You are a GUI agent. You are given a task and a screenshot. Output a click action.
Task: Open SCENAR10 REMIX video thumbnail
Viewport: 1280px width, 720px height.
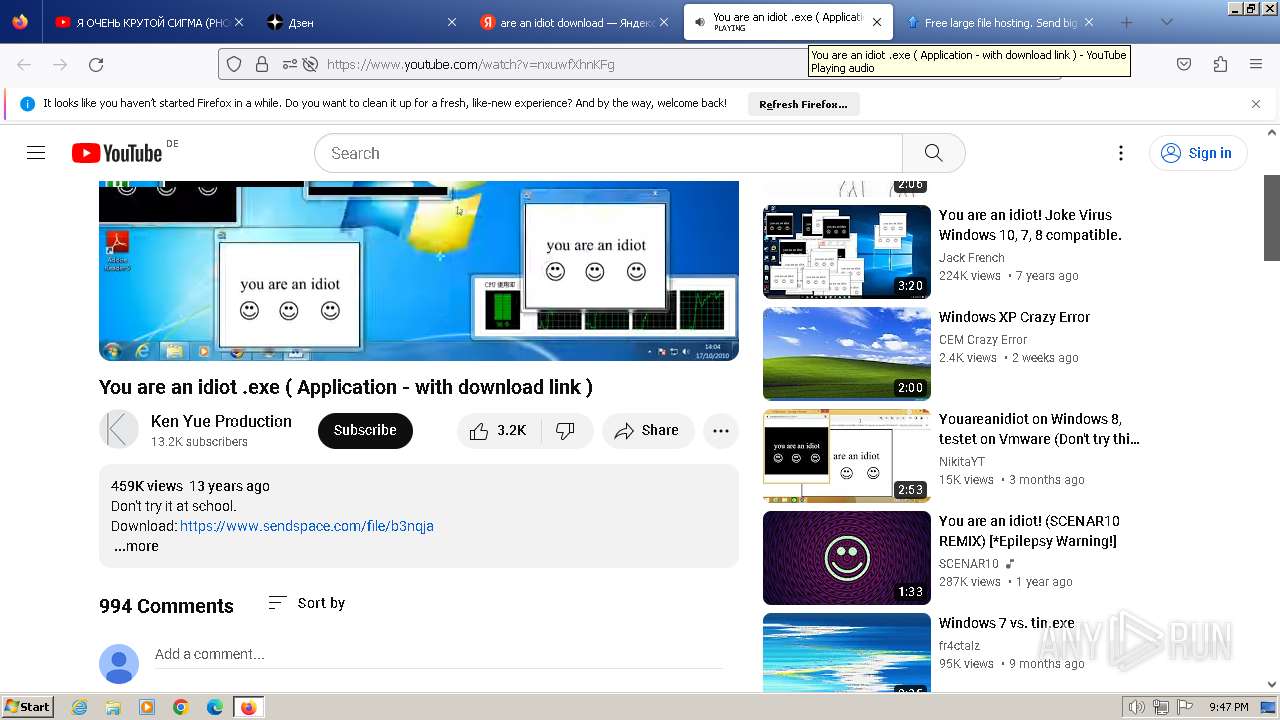[x=847, y=558]
